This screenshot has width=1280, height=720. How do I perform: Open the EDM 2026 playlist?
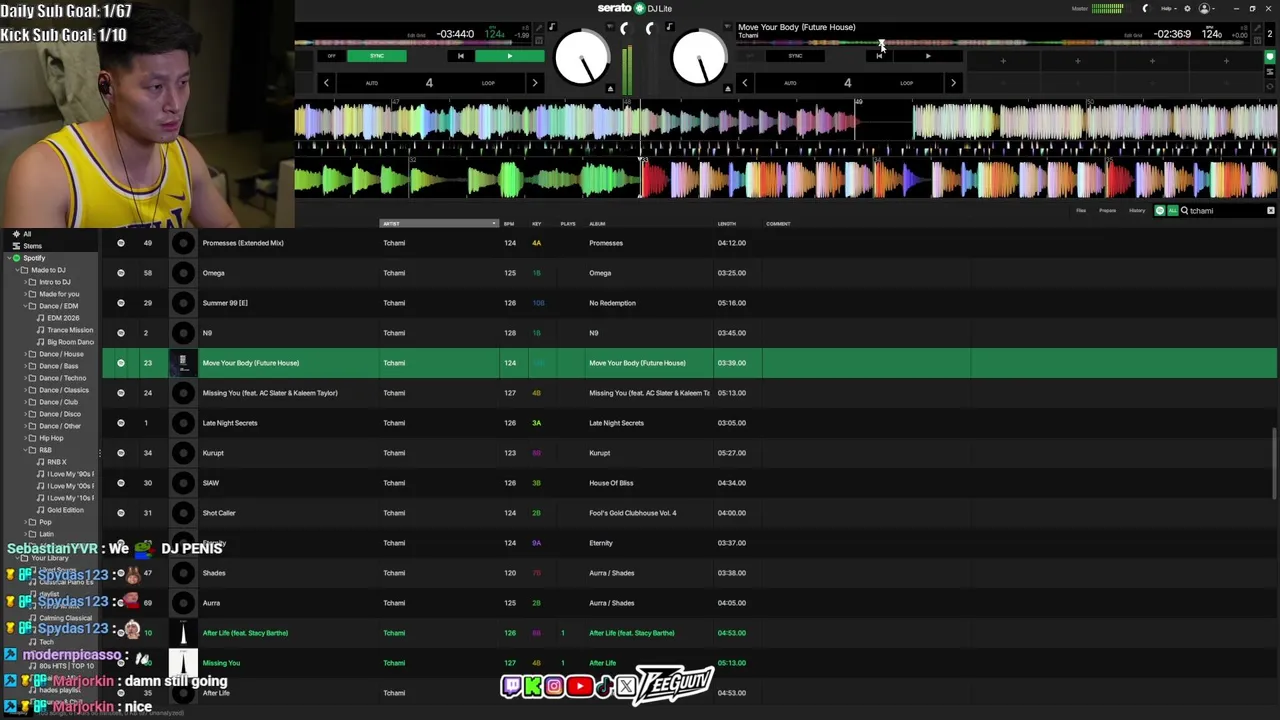[63, 318]
